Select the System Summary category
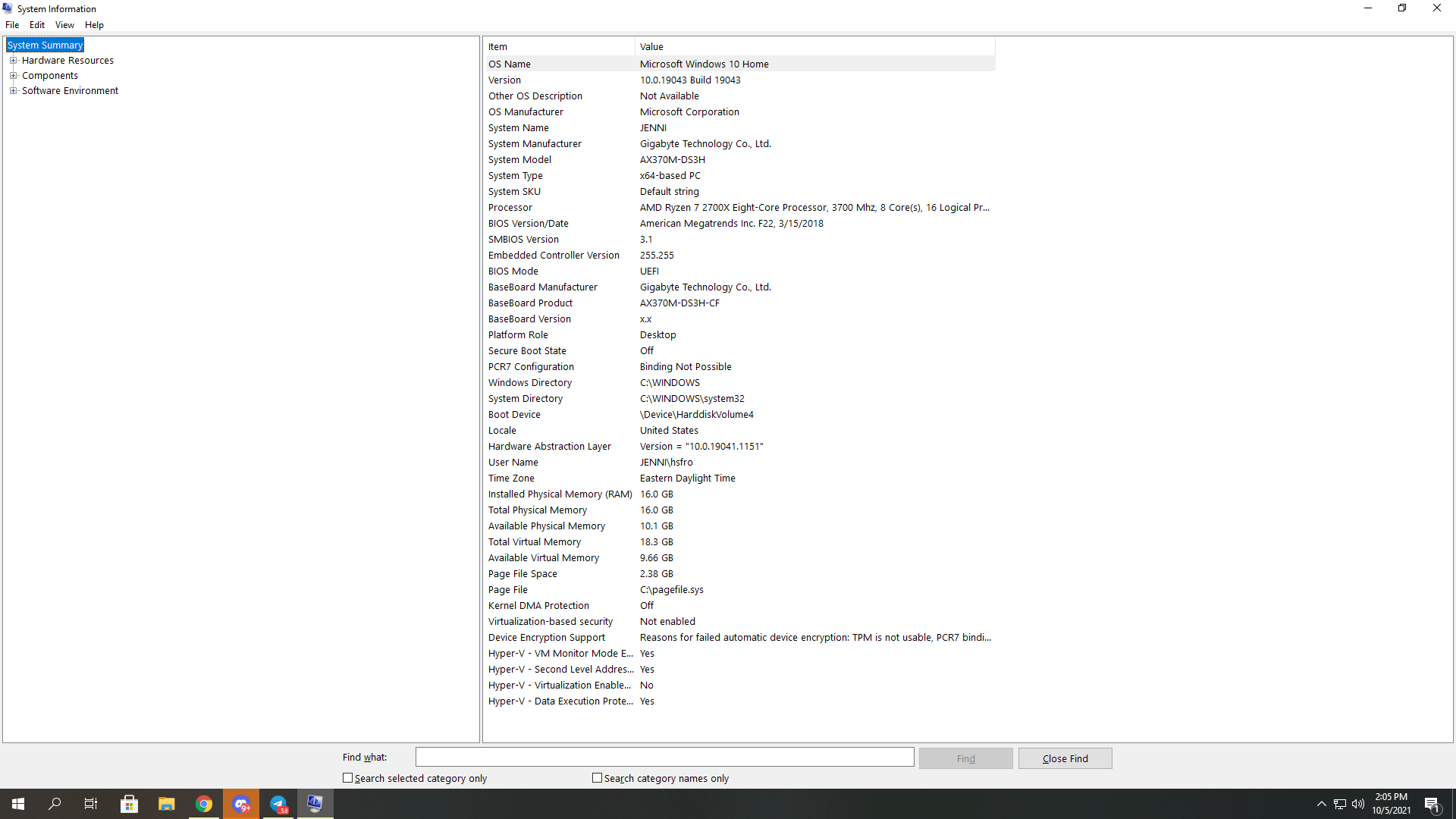1456x819 pixels. point(45,44)
